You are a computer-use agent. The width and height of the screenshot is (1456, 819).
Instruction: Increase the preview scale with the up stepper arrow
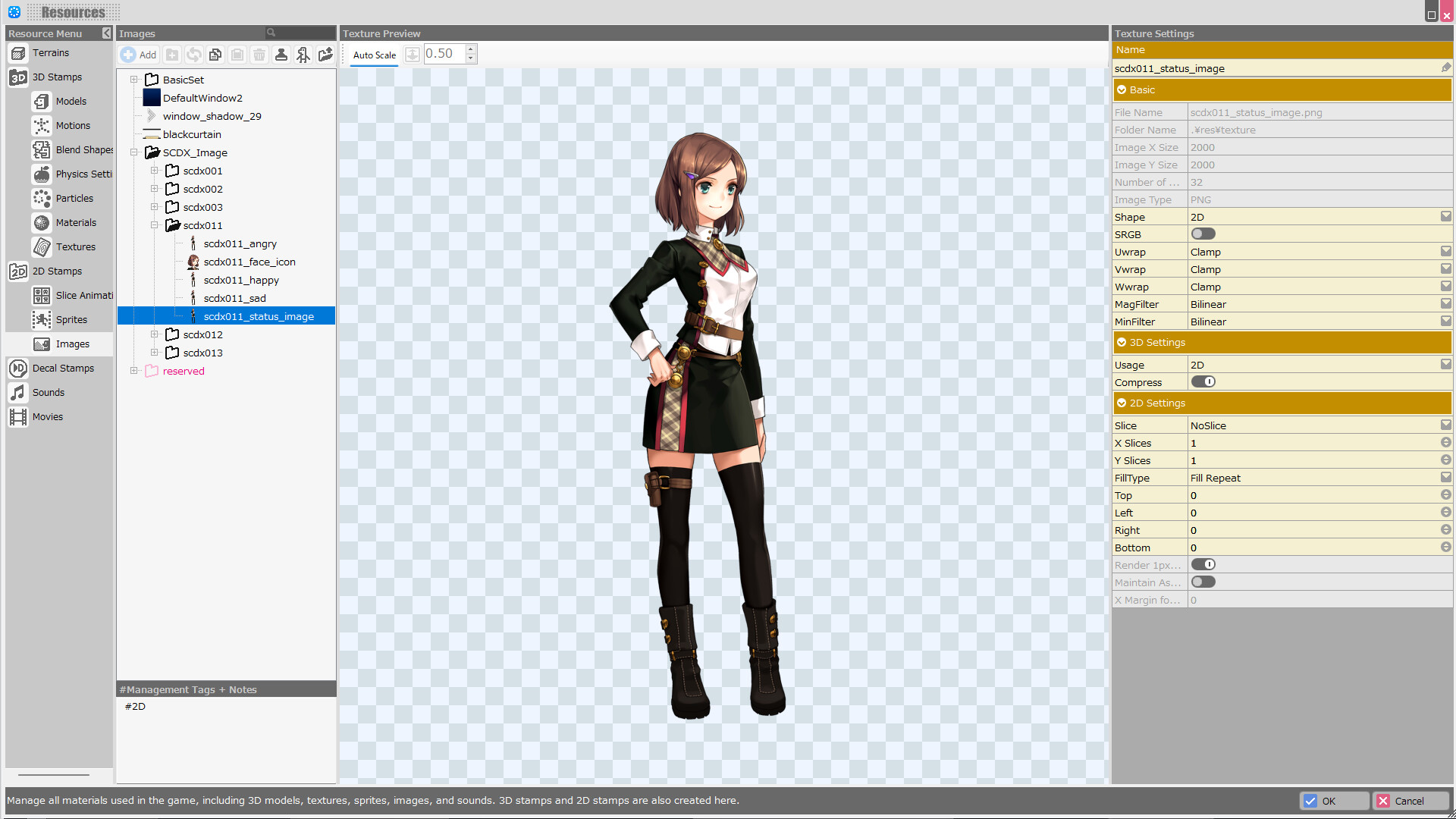click(470, 49)
